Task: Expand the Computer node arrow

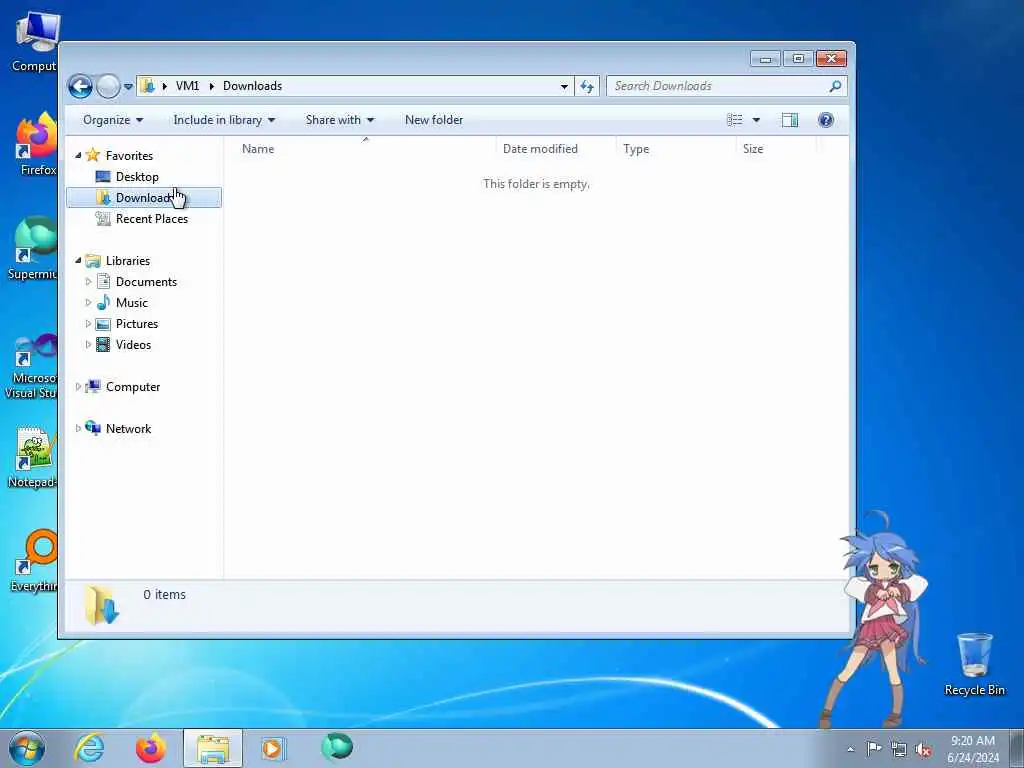Action: coord(78,387)
